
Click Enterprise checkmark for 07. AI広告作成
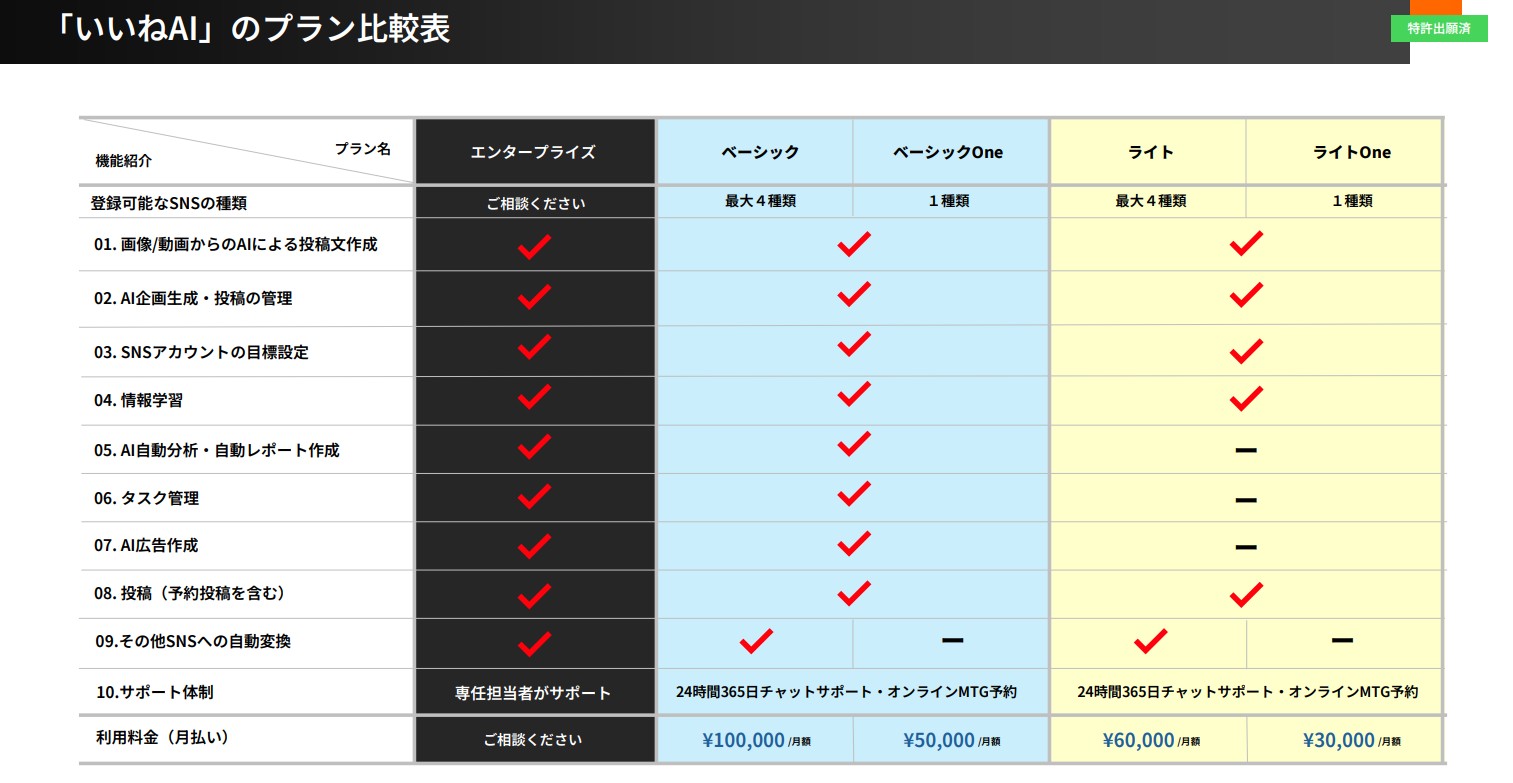(534, 546)
